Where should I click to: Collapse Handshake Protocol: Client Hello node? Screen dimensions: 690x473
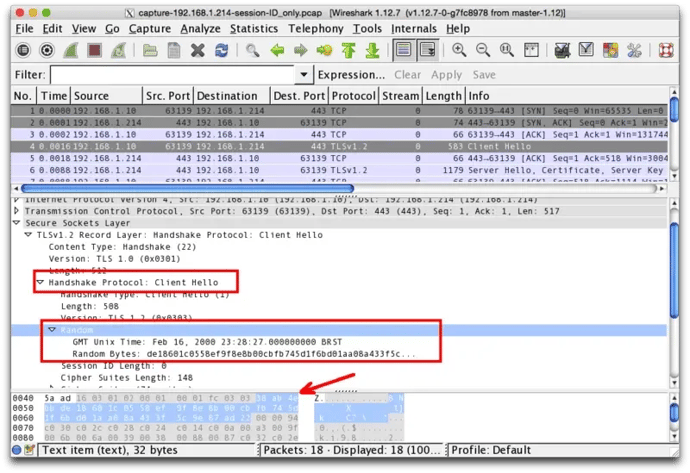[x=41, y=283]
